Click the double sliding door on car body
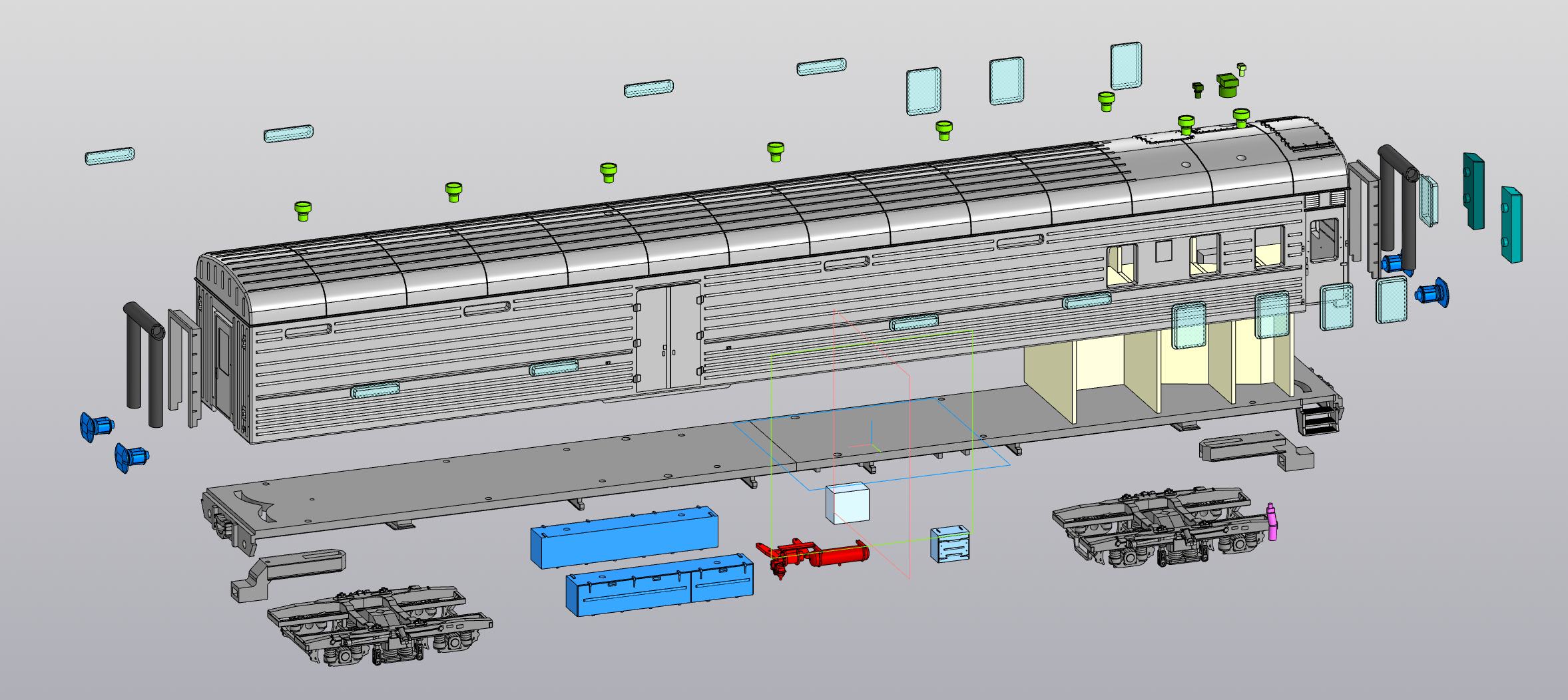 click(x=668, y=338)
